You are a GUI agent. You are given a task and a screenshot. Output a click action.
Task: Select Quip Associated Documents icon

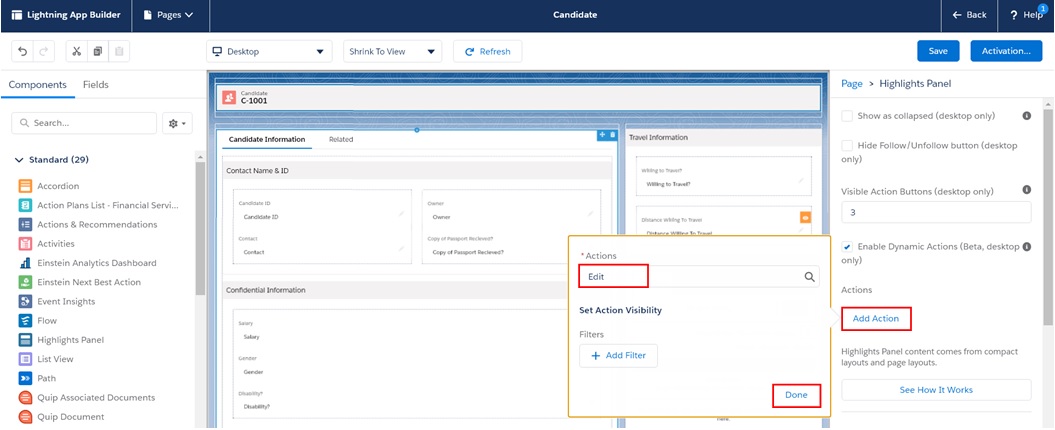click(26, 398)
